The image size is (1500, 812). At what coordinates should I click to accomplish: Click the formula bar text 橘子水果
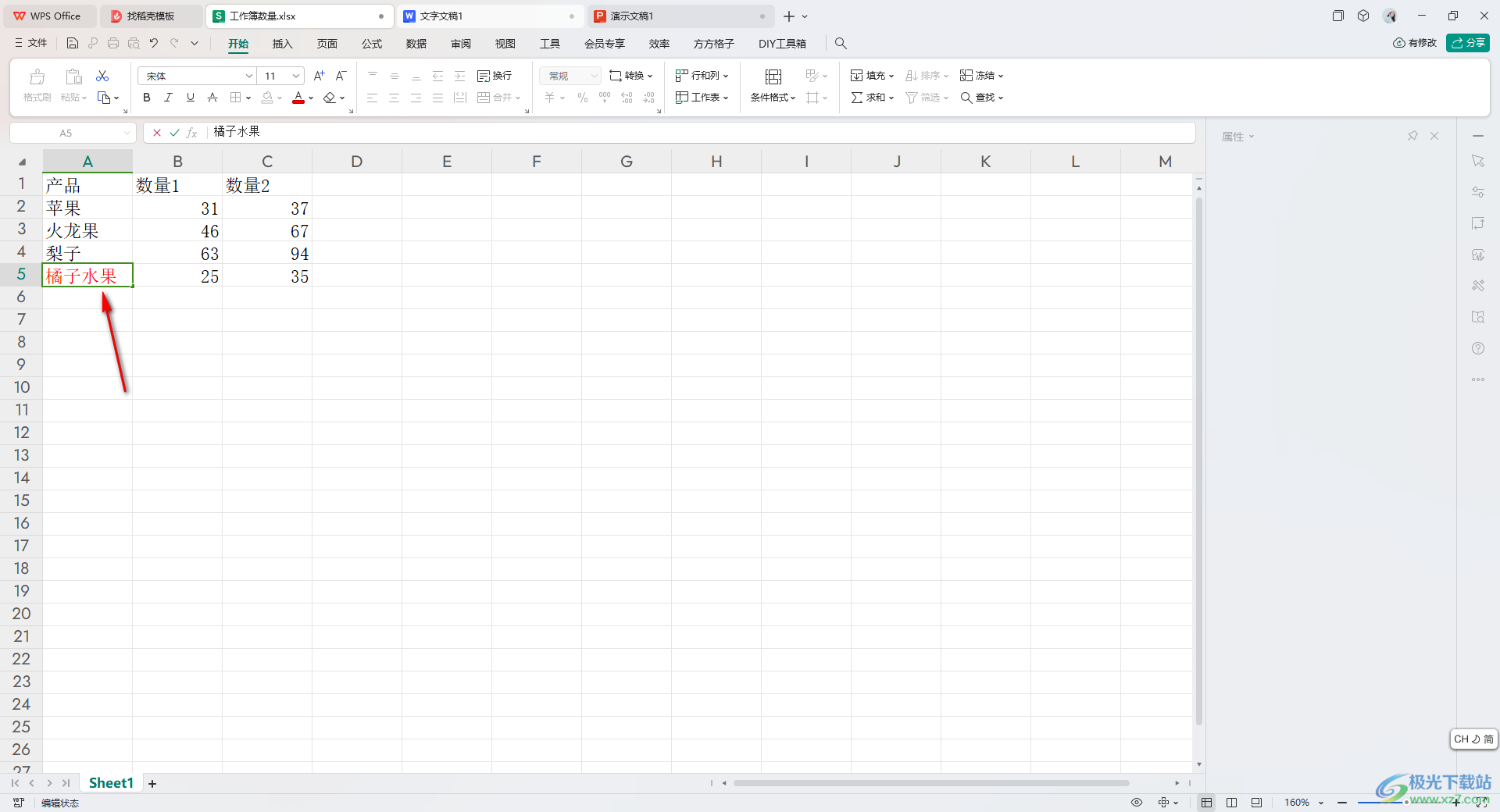point(237,132)
